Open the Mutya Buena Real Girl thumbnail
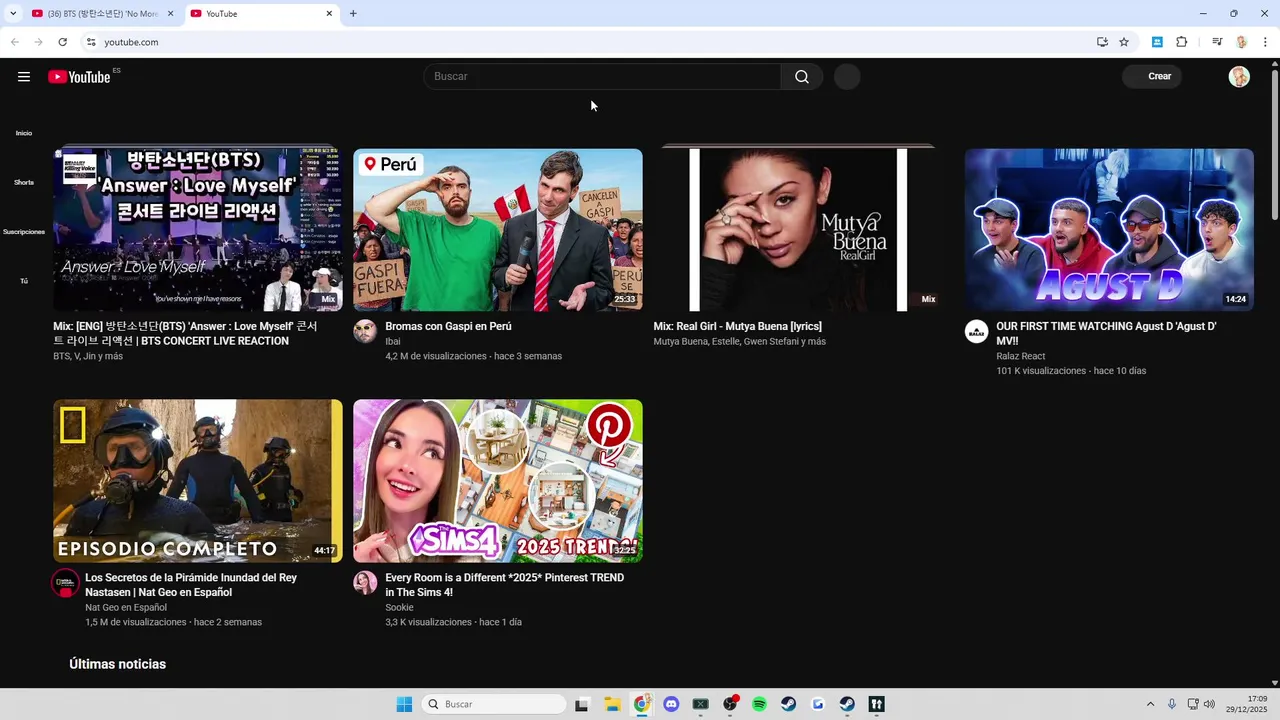The width and height of the screenshot is (1280, 720). 798,230
